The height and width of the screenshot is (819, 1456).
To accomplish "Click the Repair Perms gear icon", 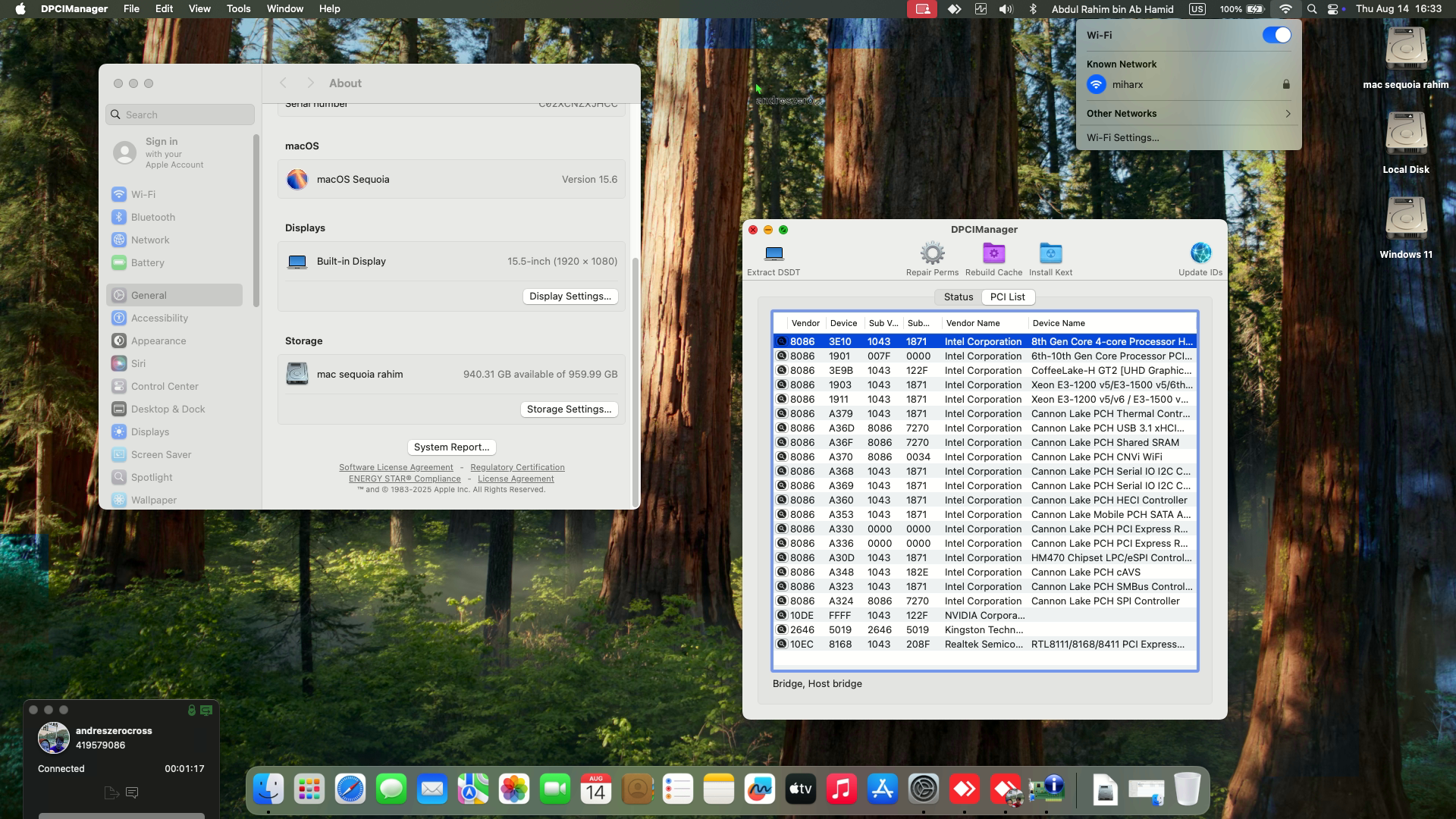I will [x=932, y=253].
